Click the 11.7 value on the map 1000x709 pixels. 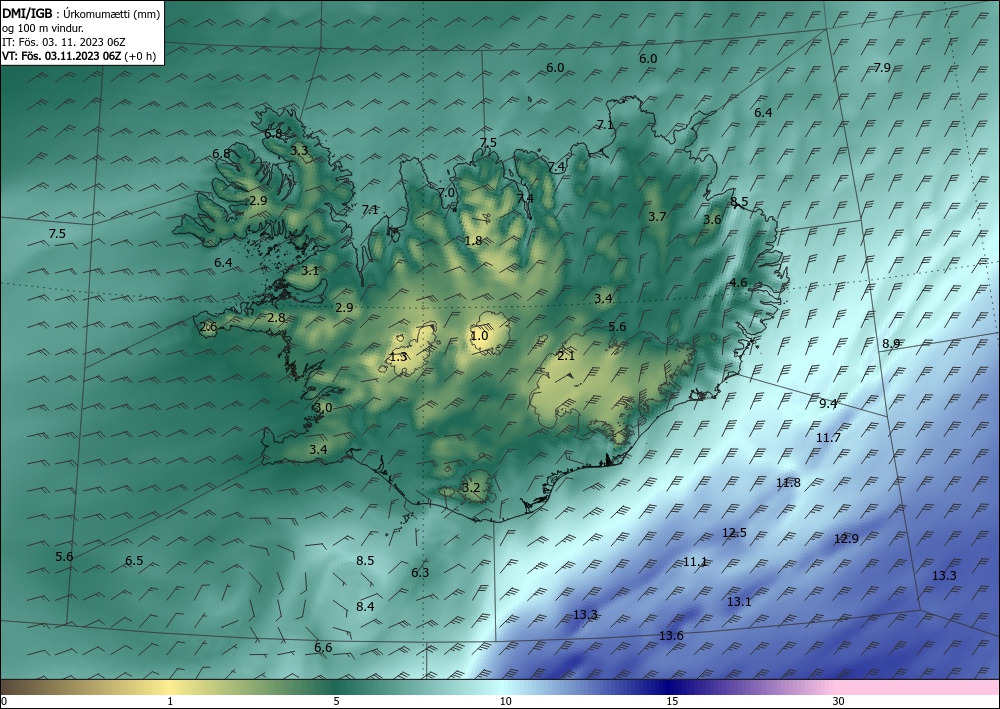click(x=828, y=437)
